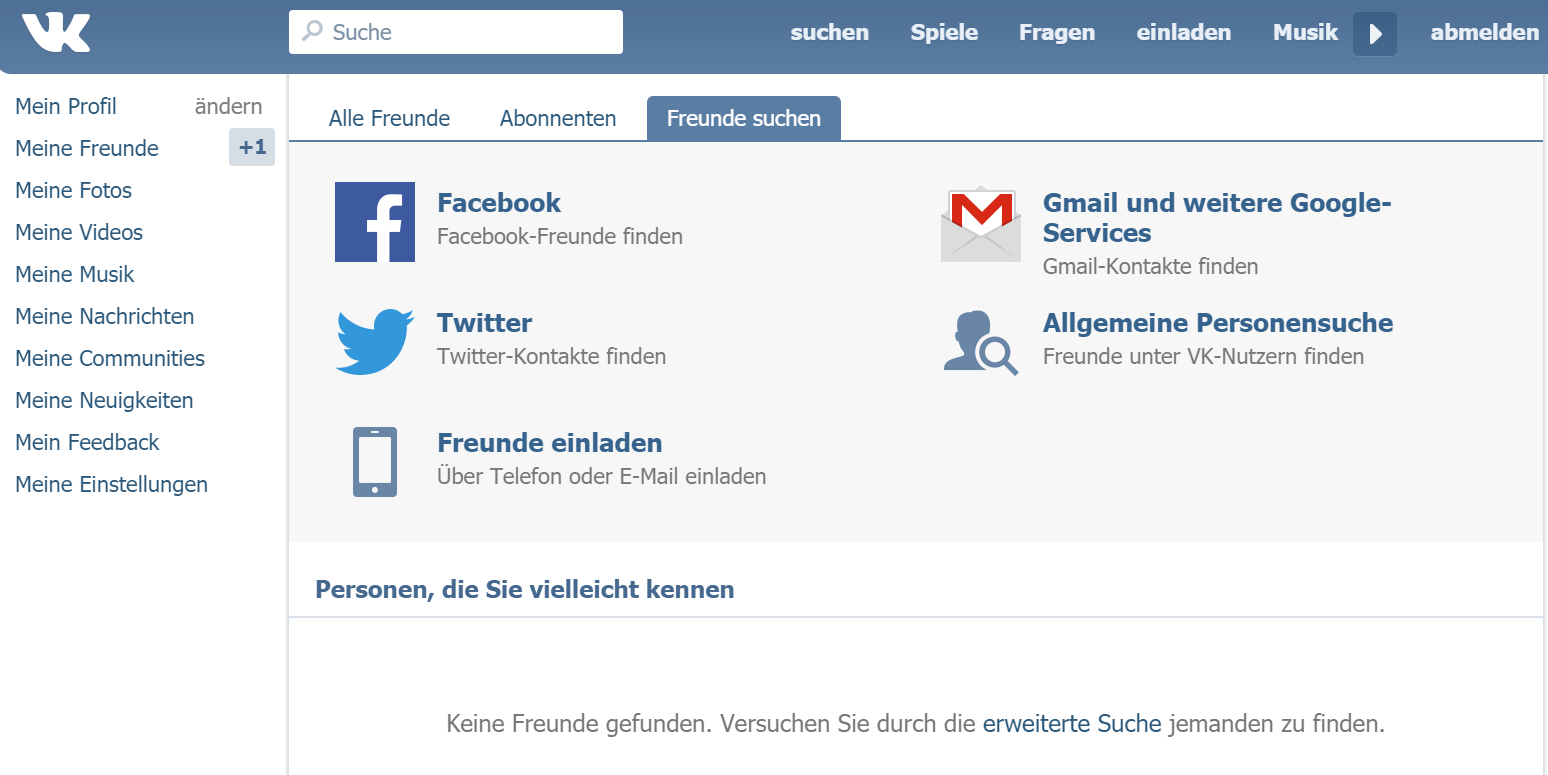Click the VK logo icon

[x=56, y=32]
